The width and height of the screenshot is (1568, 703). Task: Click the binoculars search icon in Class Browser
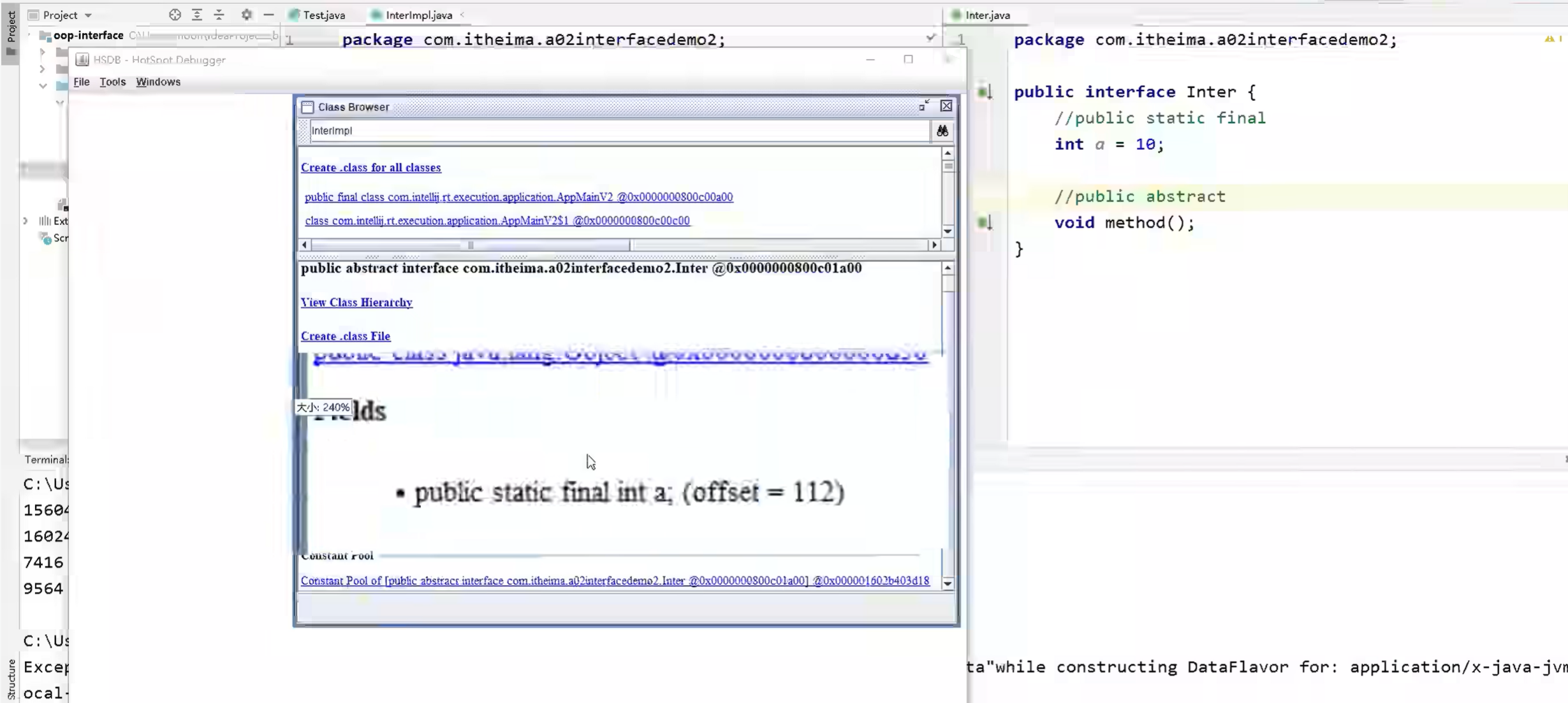942,131
